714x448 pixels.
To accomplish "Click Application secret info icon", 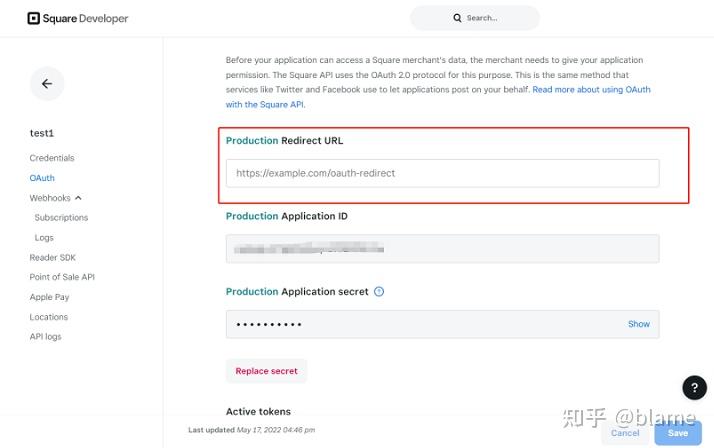I will [379, 292].
